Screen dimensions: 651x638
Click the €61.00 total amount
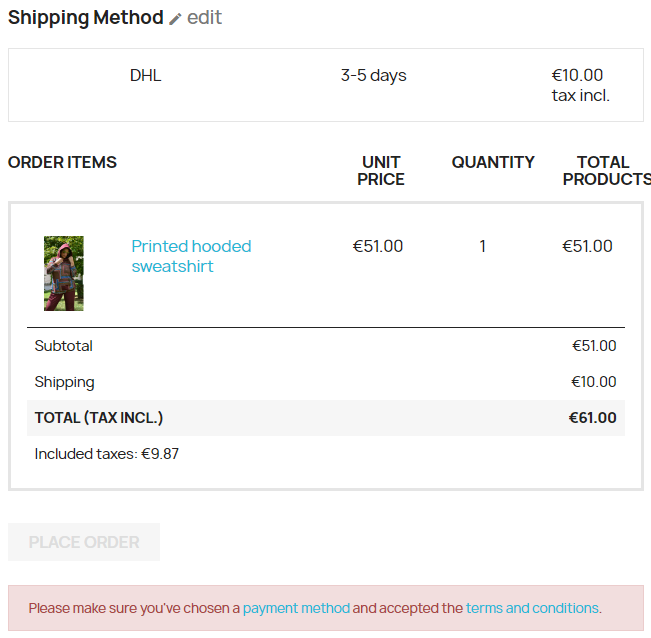[592, 418]
